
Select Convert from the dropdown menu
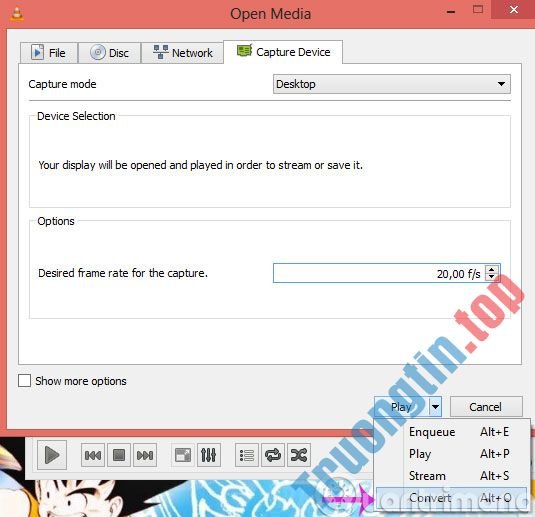[451, 498]
